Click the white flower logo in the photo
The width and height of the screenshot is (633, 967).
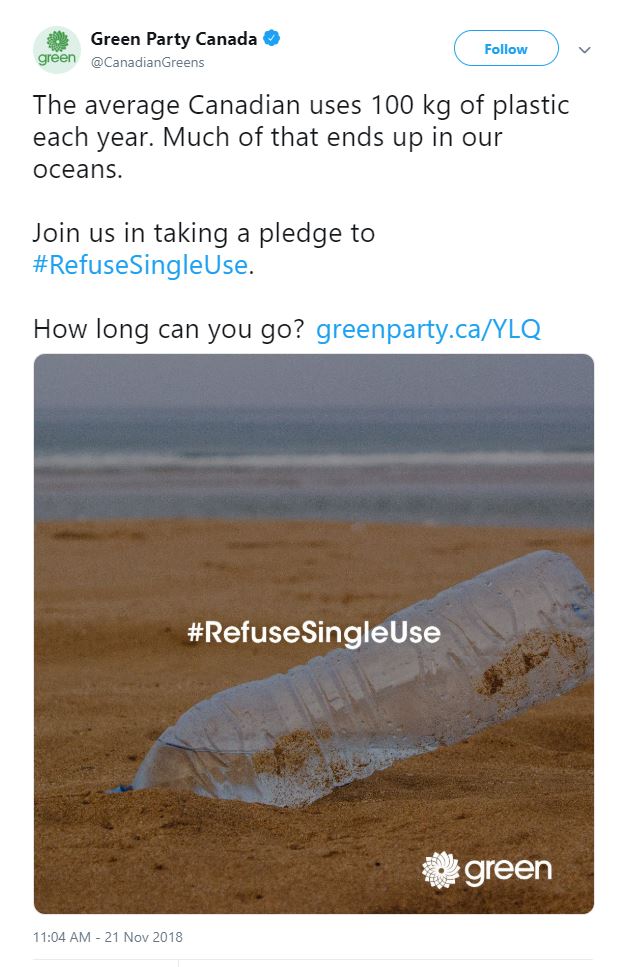tap(440, 868)
